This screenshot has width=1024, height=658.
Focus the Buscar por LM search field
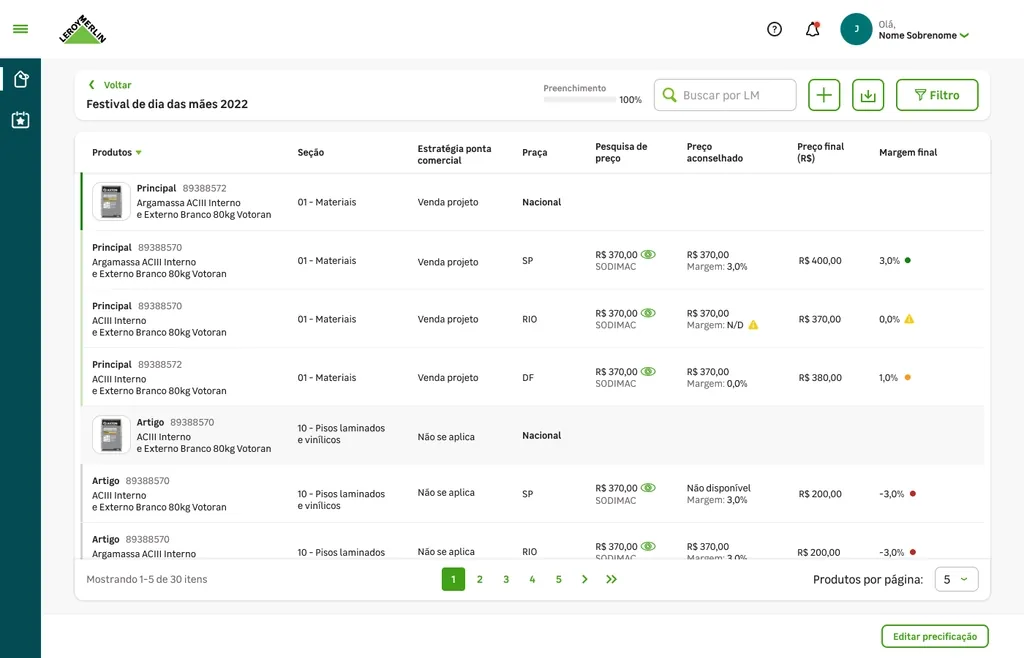(x=725, y=95)
